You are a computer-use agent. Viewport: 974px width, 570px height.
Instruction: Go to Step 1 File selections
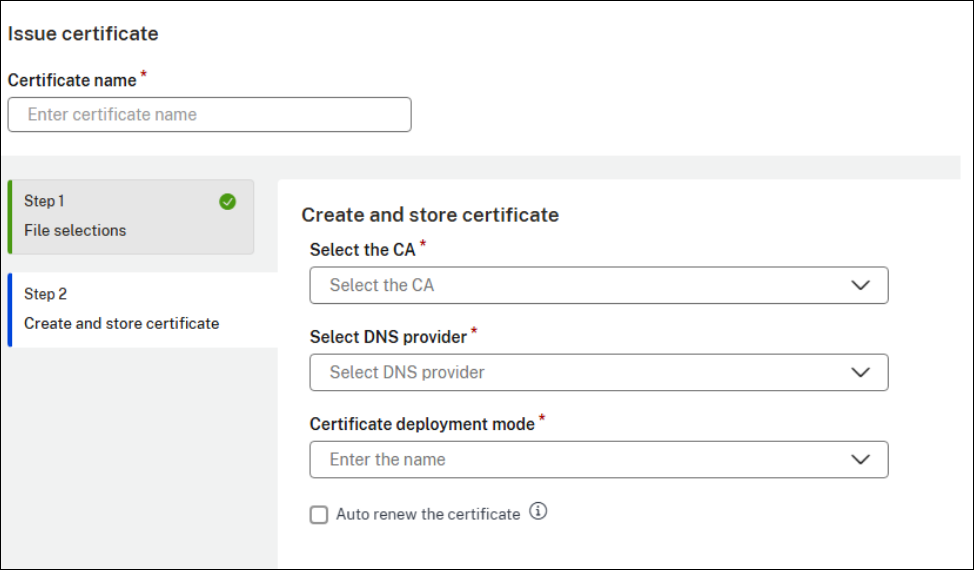coord(130,217)
